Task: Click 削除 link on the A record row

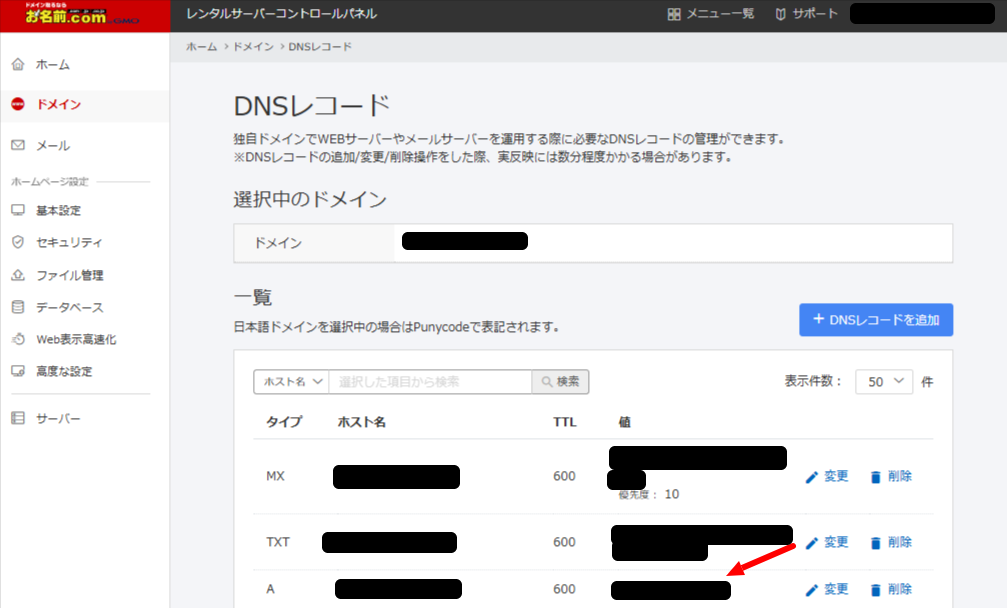Action: click(899, 589)
